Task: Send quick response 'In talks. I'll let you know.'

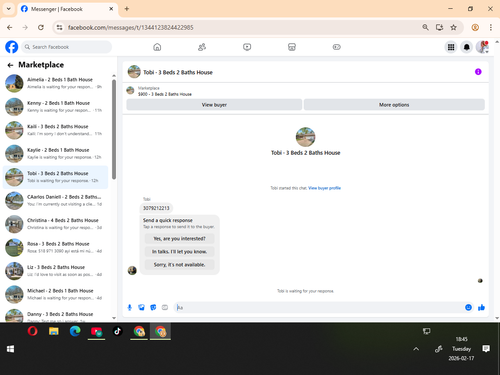Action: click(x=179, y=252)
